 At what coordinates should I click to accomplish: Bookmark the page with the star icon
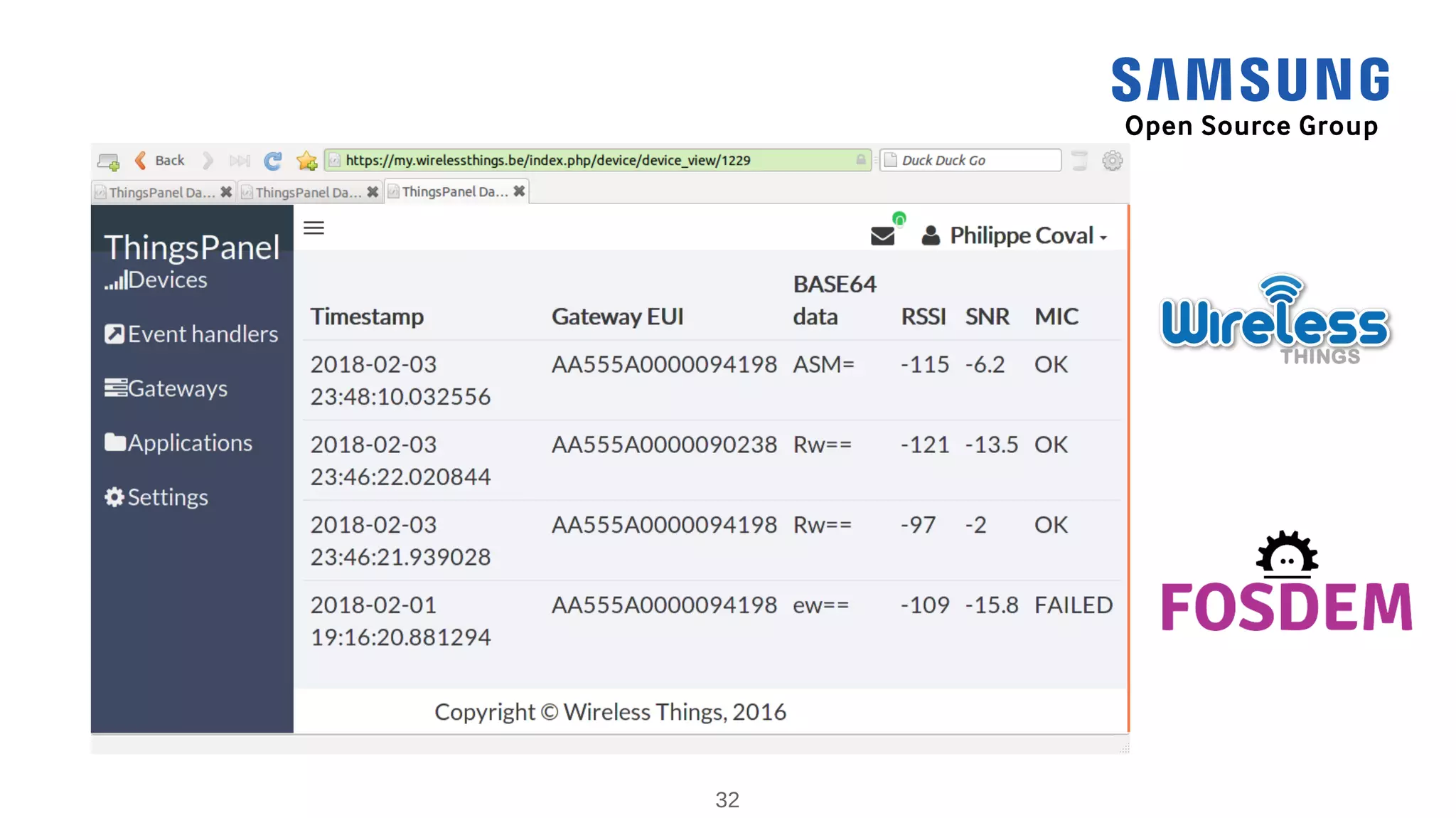click(x=307, y=161)
